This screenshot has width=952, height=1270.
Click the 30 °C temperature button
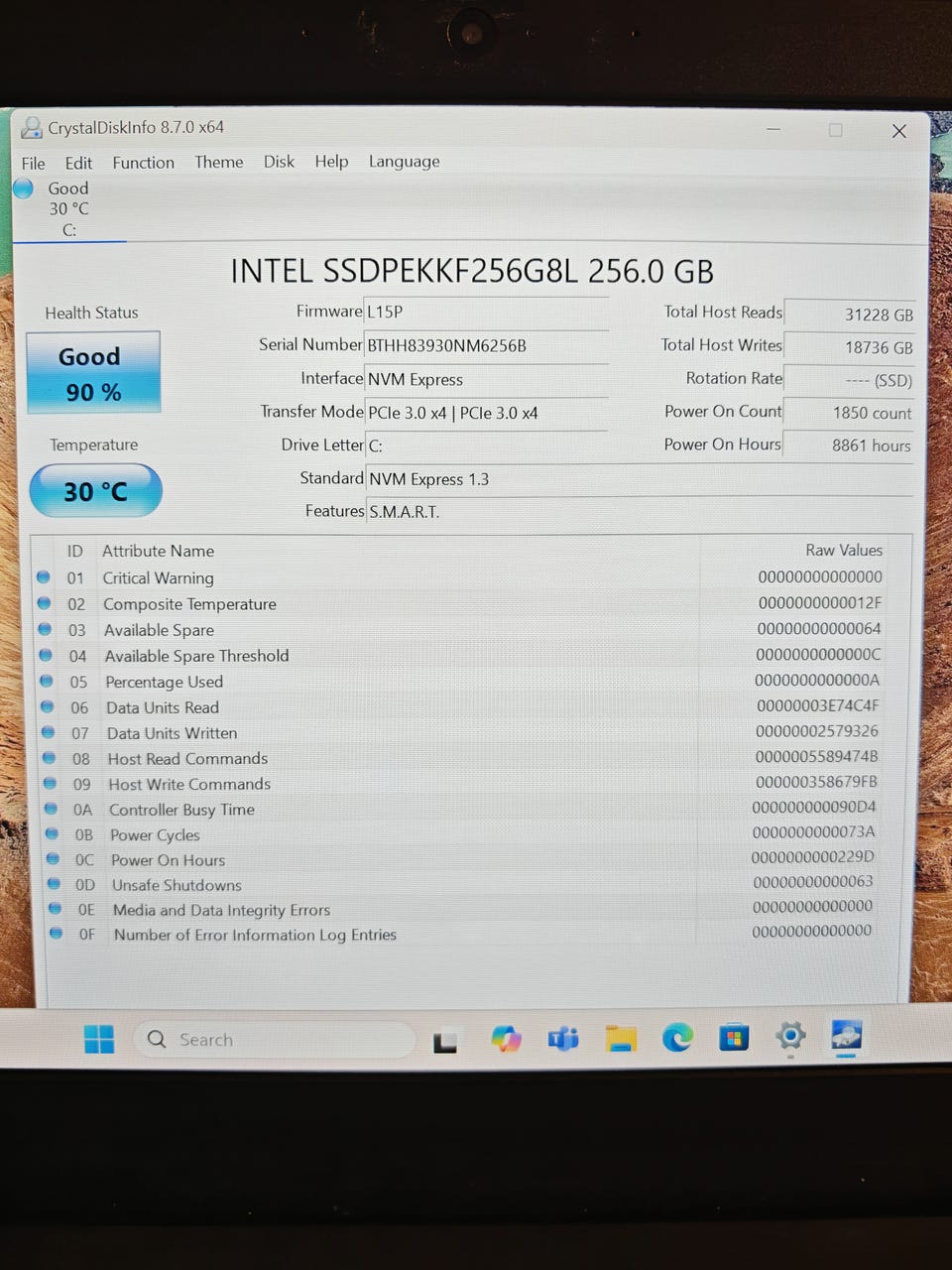click(95, 491)
